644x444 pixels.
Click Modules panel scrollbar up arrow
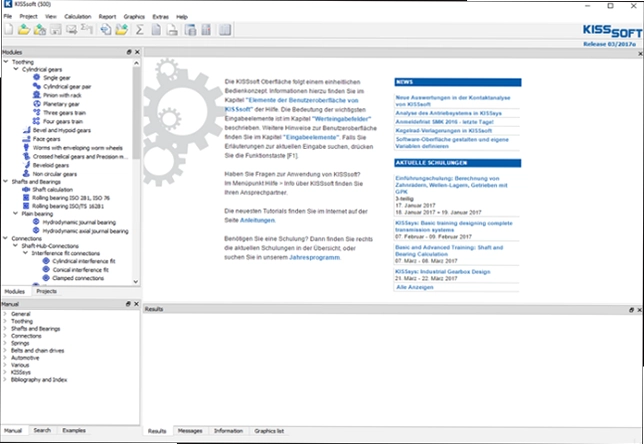point(136,63)
